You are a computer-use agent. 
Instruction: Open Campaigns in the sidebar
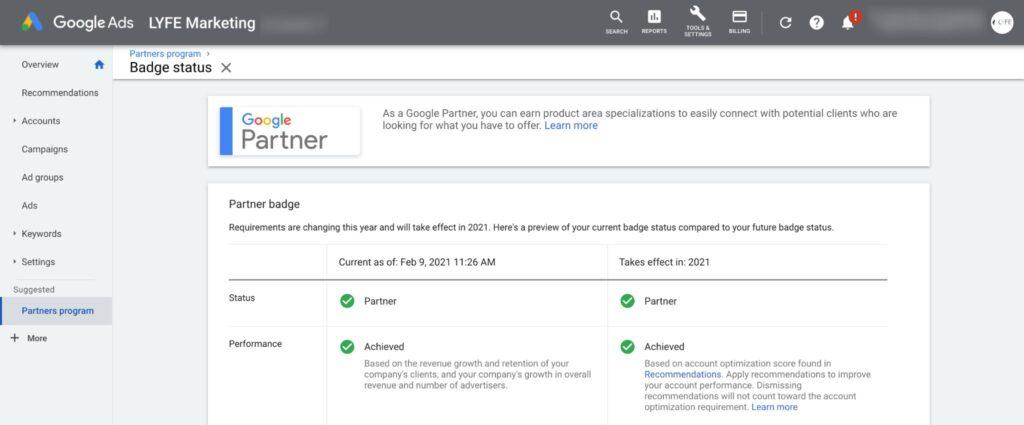click(44, 149)
